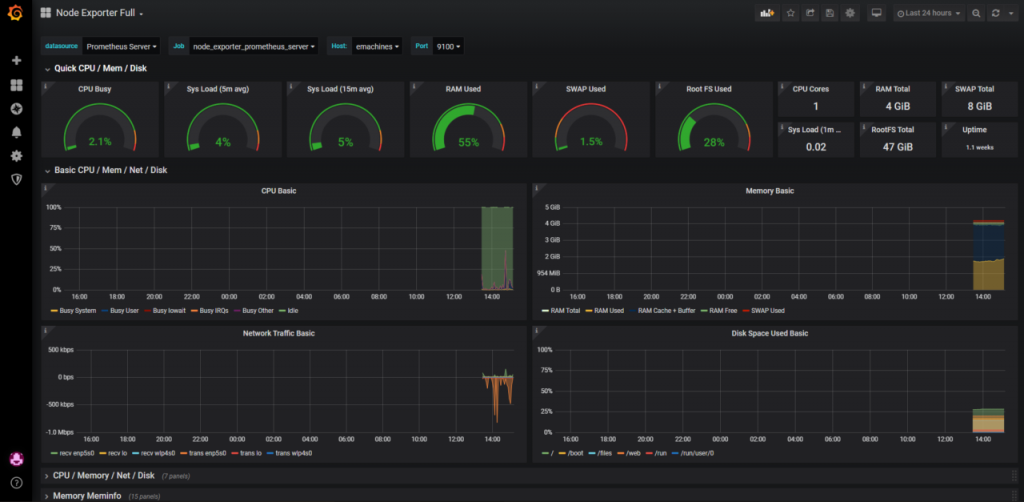Click the CPU Basic panel title
Screen dimensions: 1024x502
click(278, 190)
